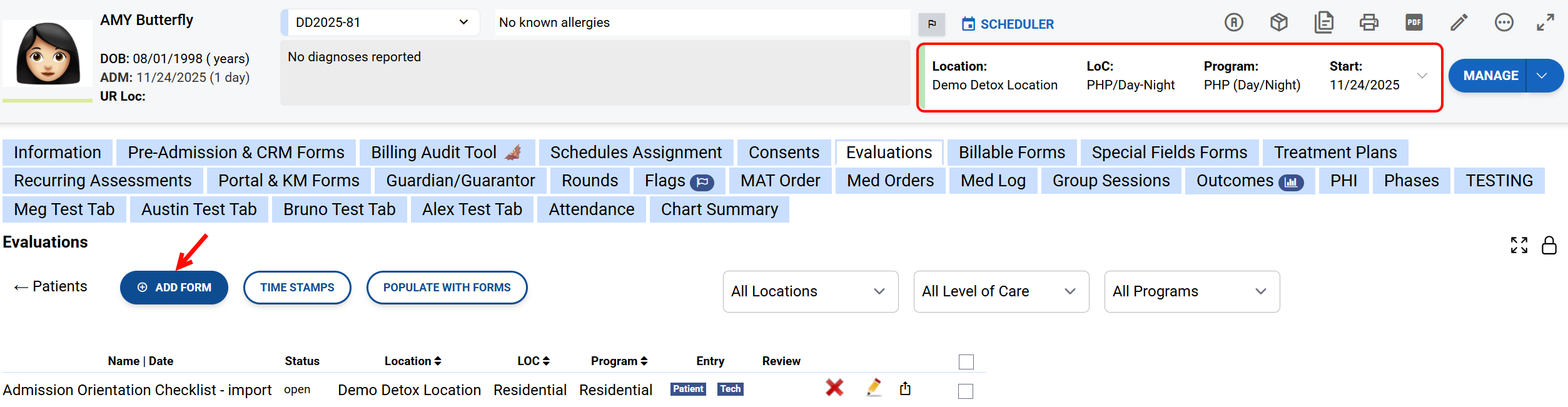Click the share icon in checklist row
This screenshot has width=1568, height=407.
click(905, 388)
